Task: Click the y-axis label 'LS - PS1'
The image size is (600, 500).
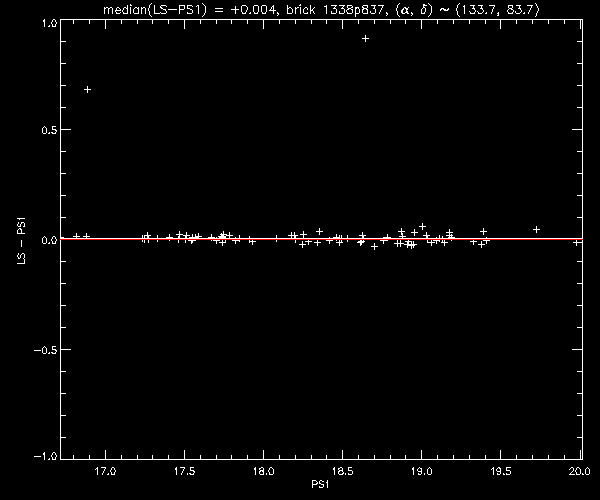Action: 22,241
